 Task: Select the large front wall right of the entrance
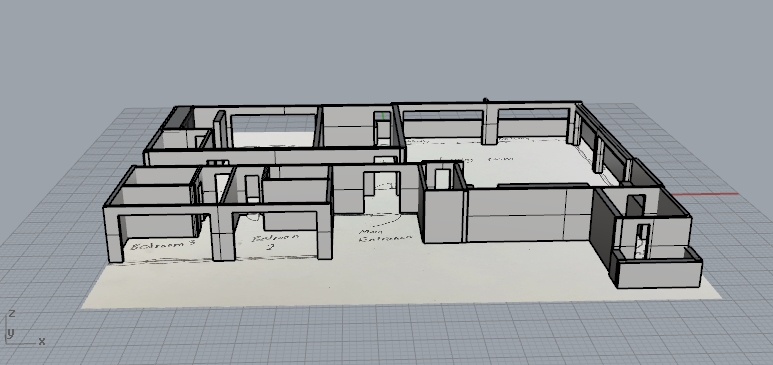pyautogui.click(x=529, y=216)
